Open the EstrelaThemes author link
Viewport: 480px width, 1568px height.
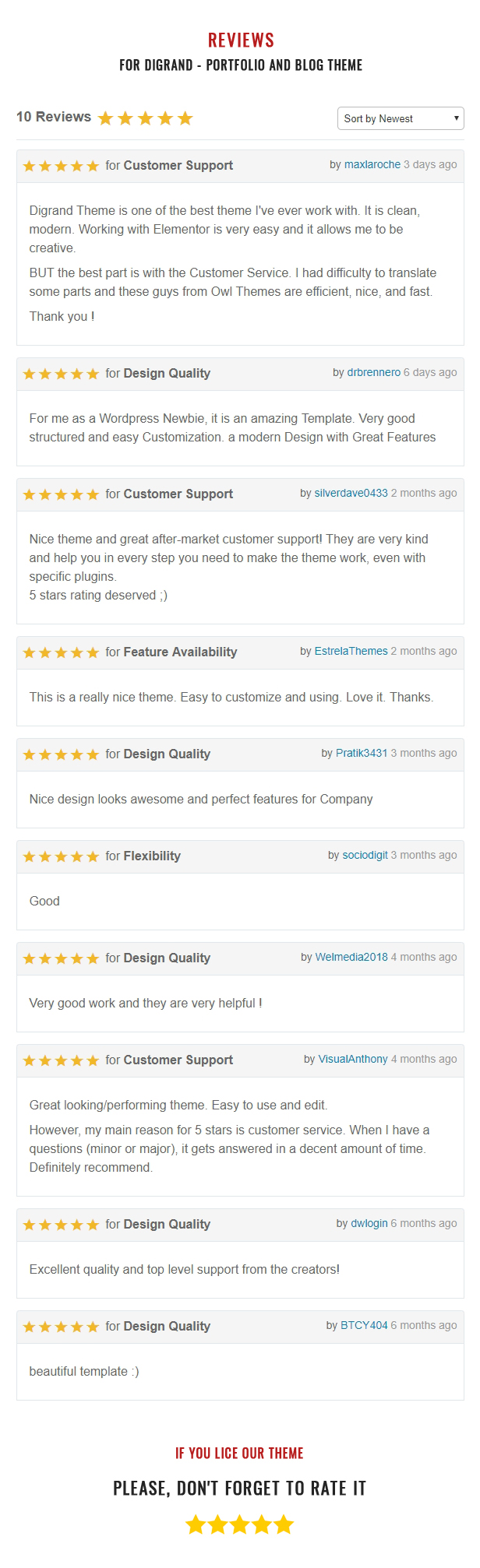(351, 651)
